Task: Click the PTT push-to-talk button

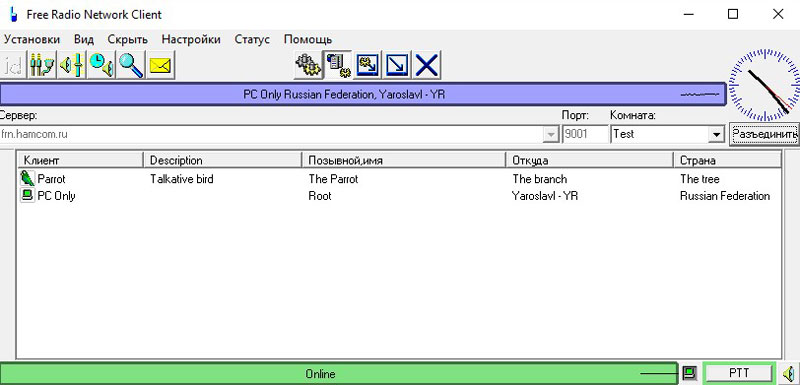Action: click(739, 373)
